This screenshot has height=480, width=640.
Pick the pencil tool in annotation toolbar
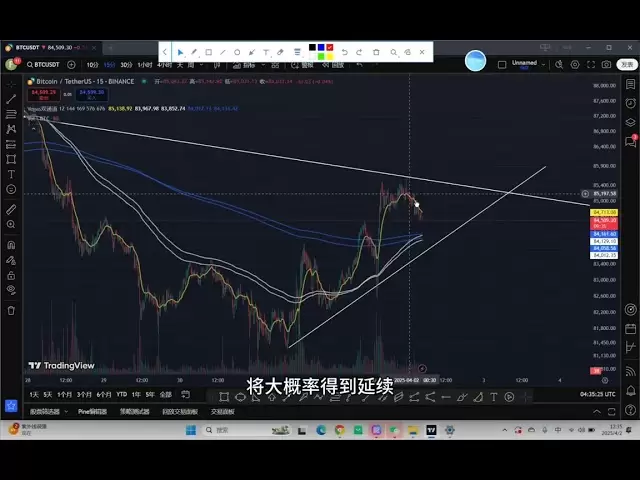tap(194, 52)
